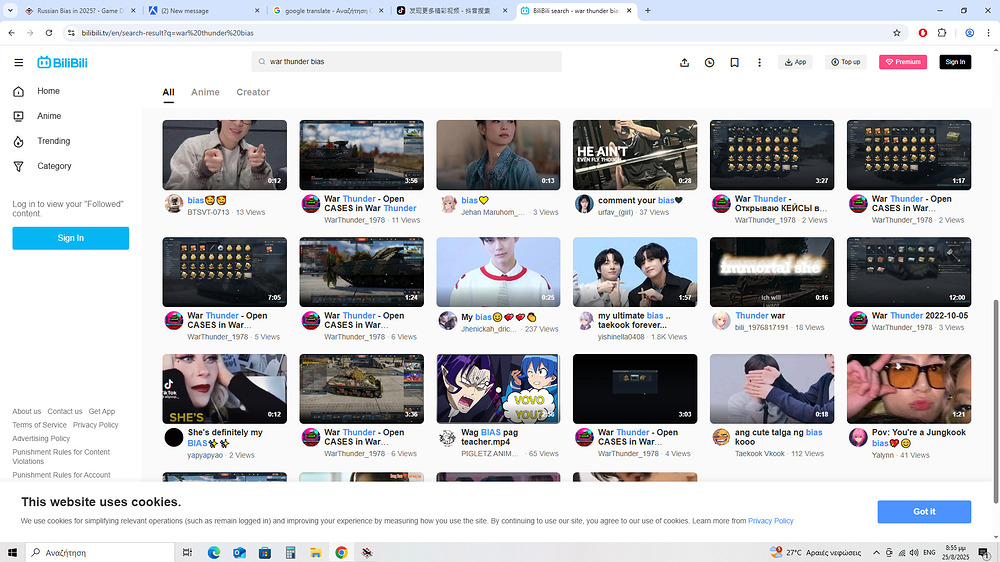Open watch history clock icon

coord(709,63)
